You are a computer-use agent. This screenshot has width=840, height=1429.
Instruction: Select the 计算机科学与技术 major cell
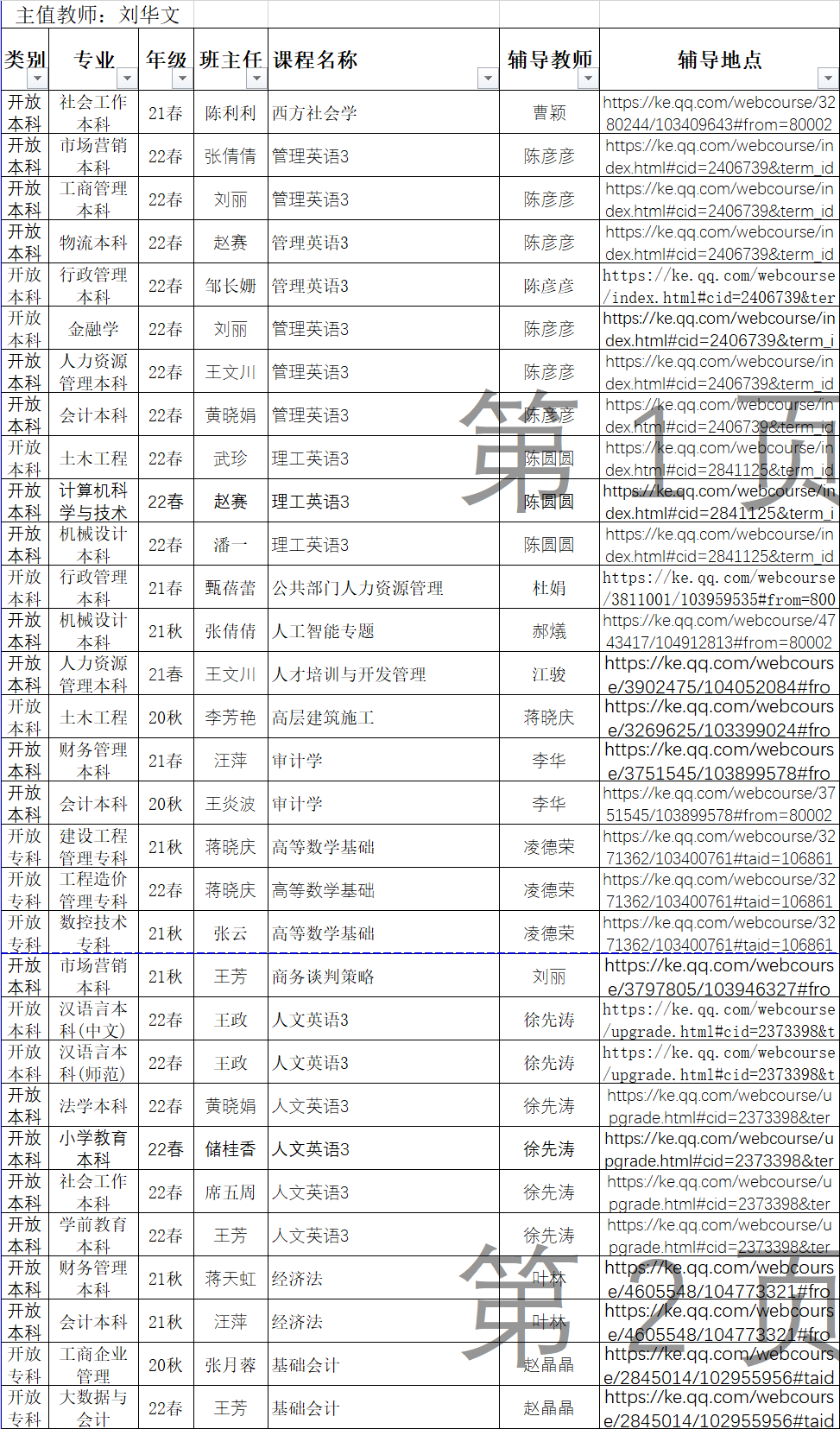pos(93,501)
